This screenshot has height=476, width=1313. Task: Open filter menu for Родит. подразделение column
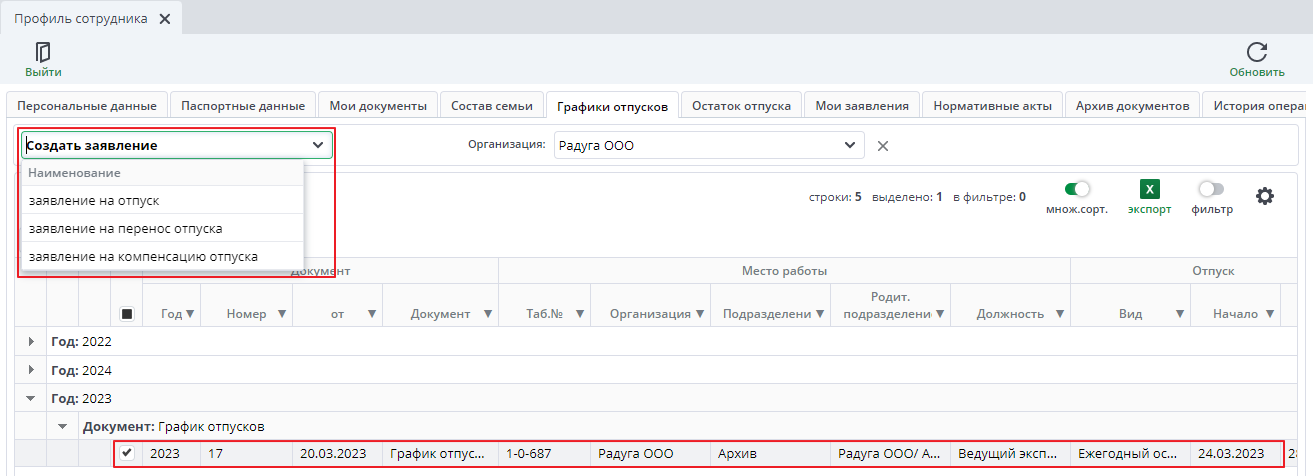940,314
